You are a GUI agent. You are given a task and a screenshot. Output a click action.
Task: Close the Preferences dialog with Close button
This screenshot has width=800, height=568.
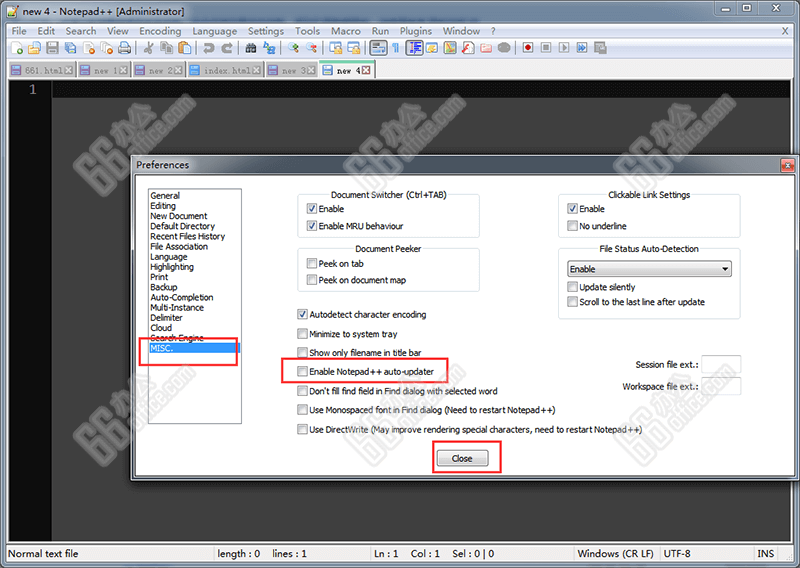tap(462, 458)
